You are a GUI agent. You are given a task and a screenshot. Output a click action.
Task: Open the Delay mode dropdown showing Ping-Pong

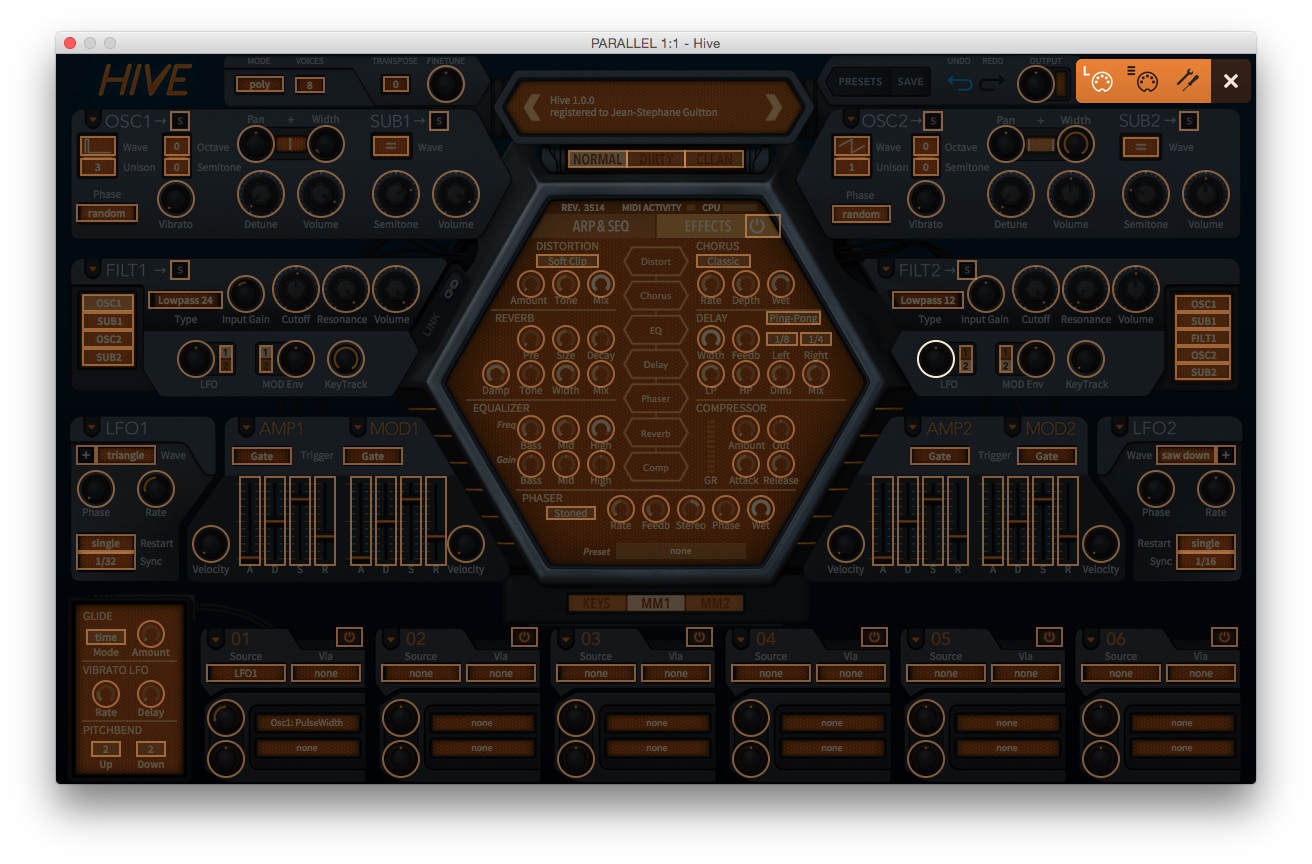coord(793,318)
